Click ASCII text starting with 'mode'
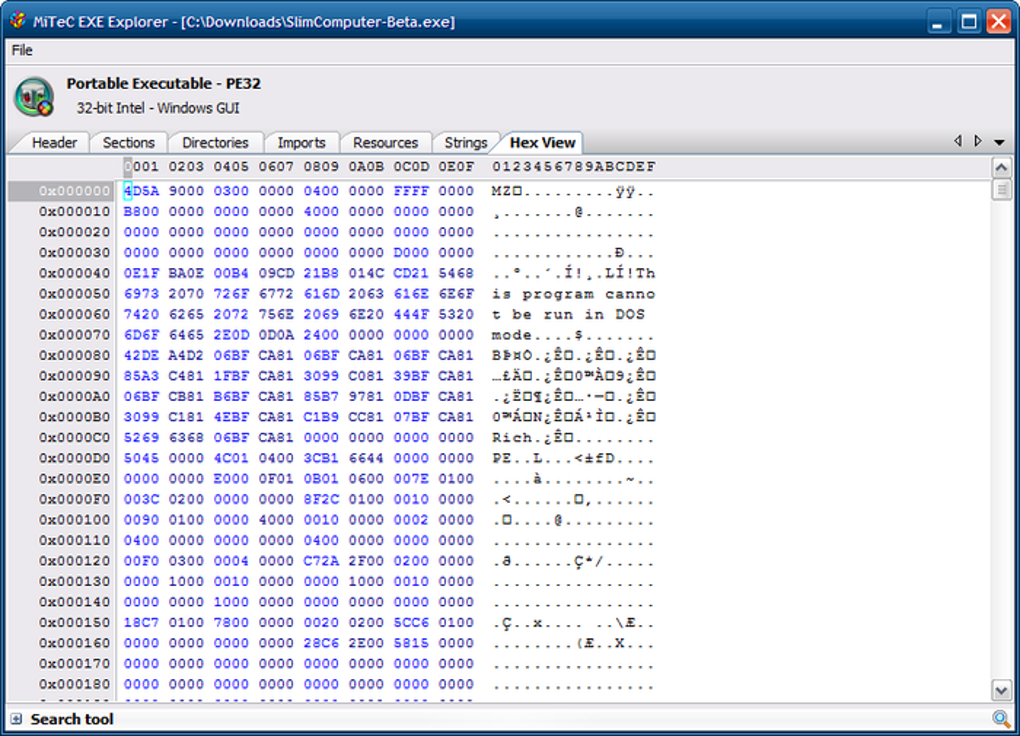Screen dimensions: 1020x736 tap(573, 335)
